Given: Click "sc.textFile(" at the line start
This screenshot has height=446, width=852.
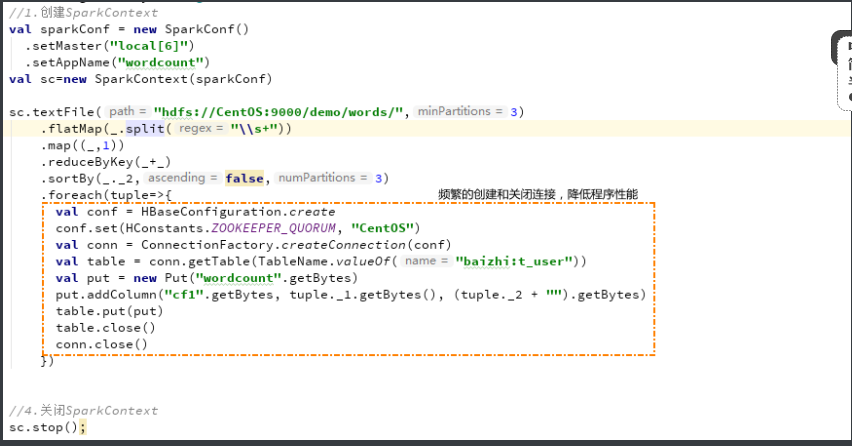Looking at the screenshot, I should click(55, 112).
